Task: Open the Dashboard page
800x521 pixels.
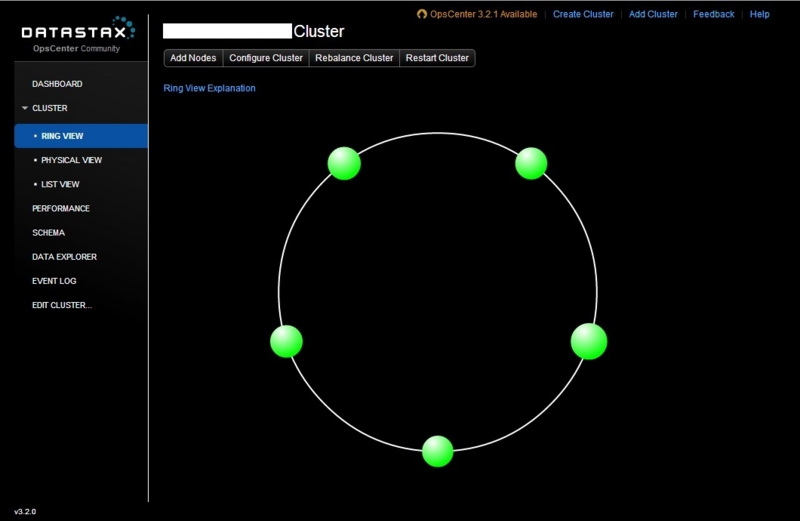Action: click(57, 84)
